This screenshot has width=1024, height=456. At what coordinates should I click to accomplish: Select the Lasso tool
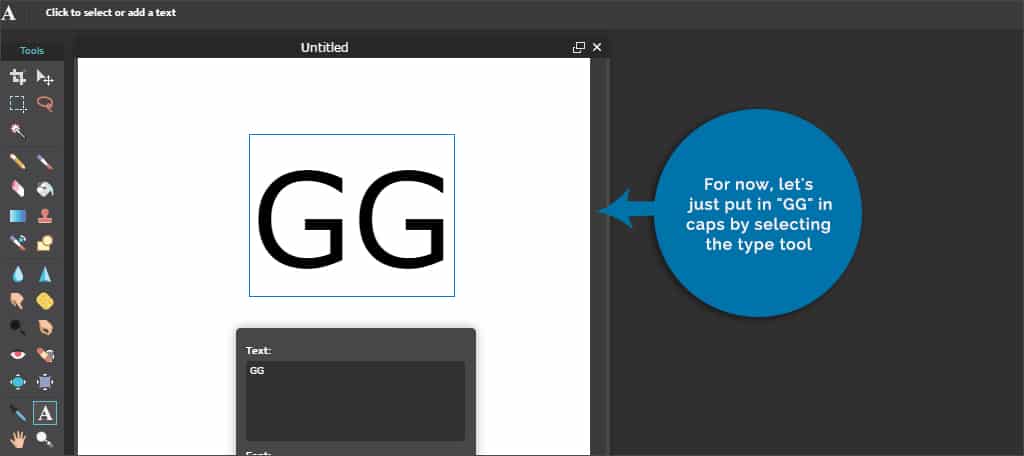45,104
